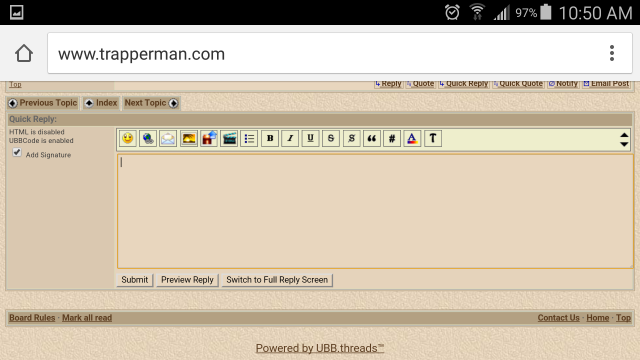Insert a smiley from the editor toolbar
The image size is (640, 360).
click(128, 138)
